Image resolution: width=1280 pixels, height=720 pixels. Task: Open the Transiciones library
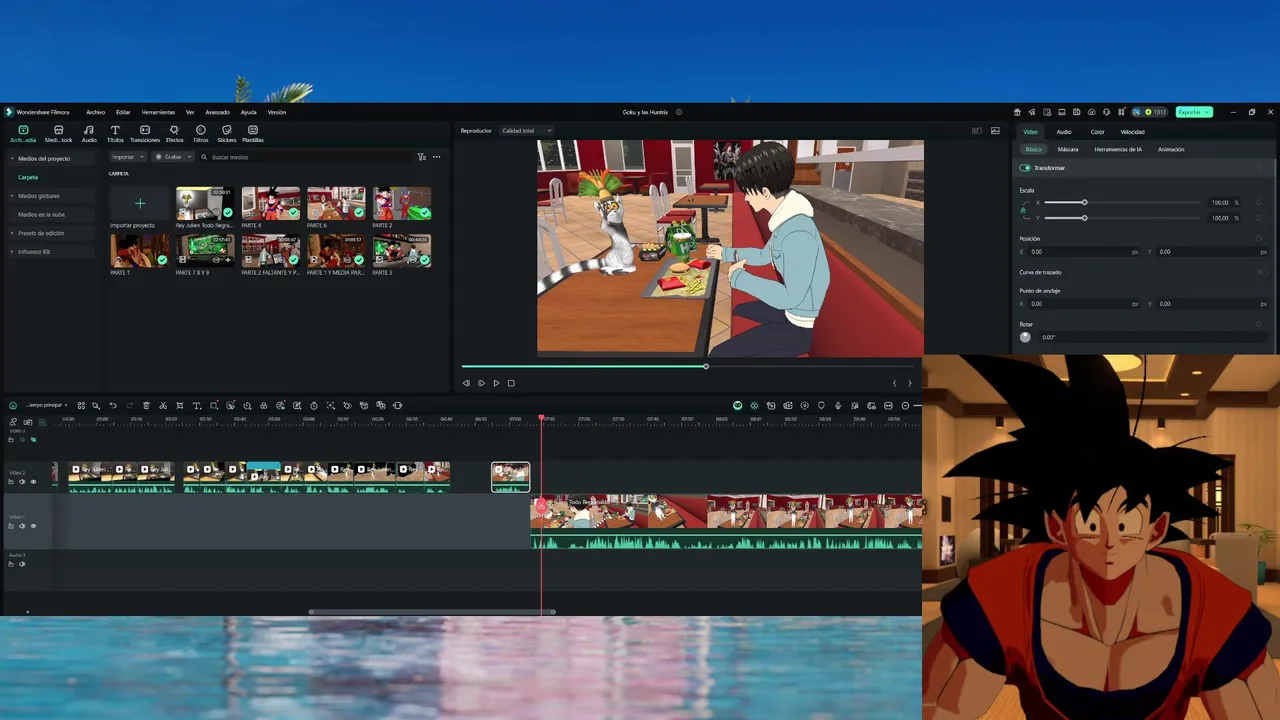click(x=145, y=134)
